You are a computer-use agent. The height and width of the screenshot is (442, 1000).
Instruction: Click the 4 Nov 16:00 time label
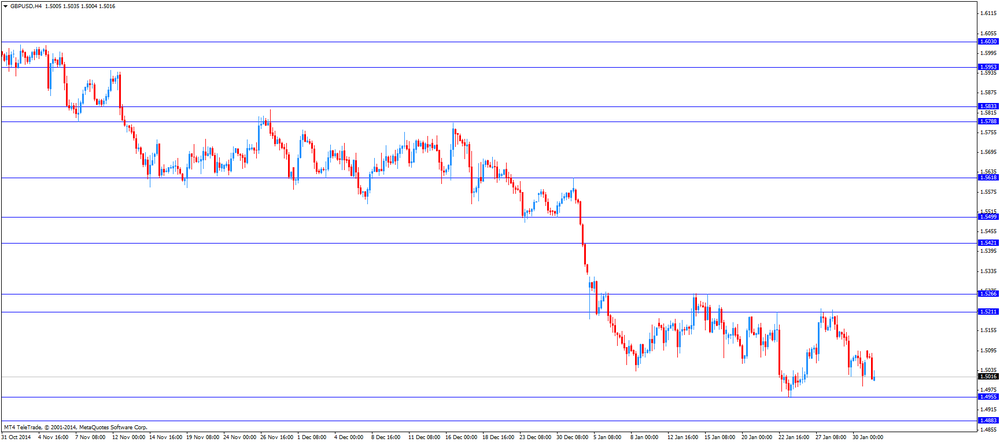tap(54, 438)
